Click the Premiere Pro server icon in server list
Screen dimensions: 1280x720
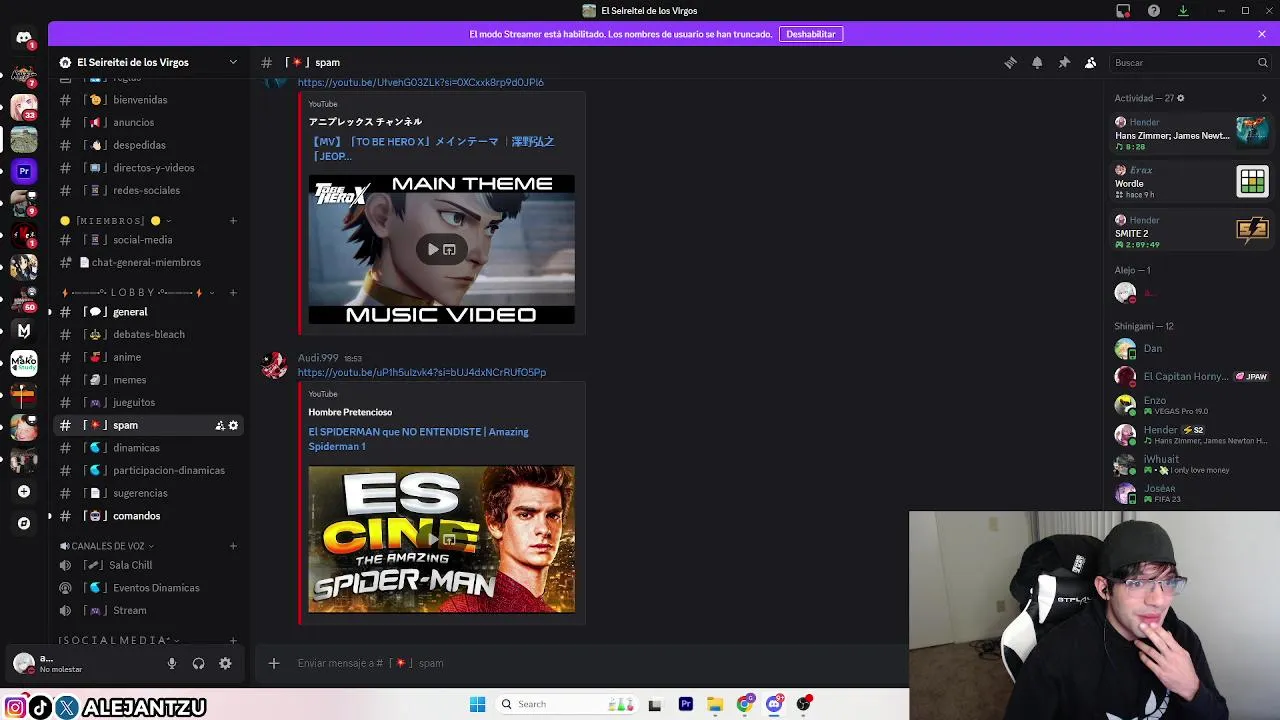coord(24,171)
